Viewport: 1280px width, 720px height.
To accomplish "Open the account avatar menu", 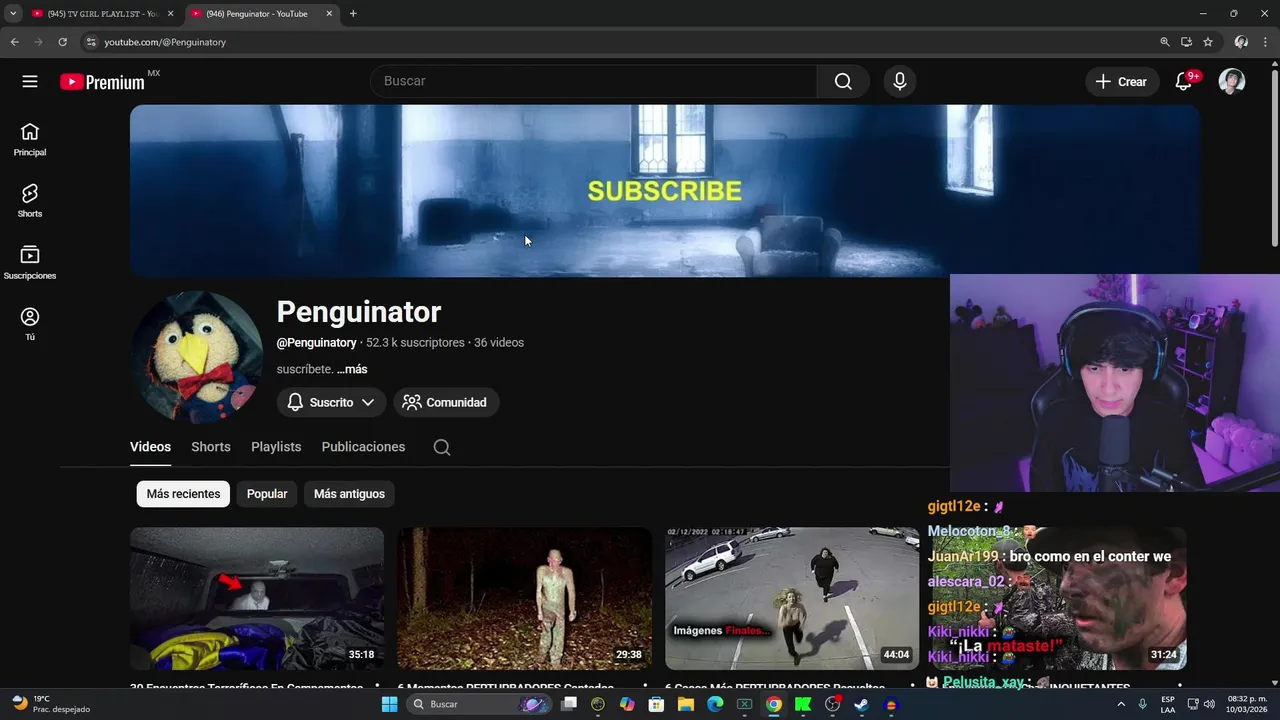I will click(1232, 82).
